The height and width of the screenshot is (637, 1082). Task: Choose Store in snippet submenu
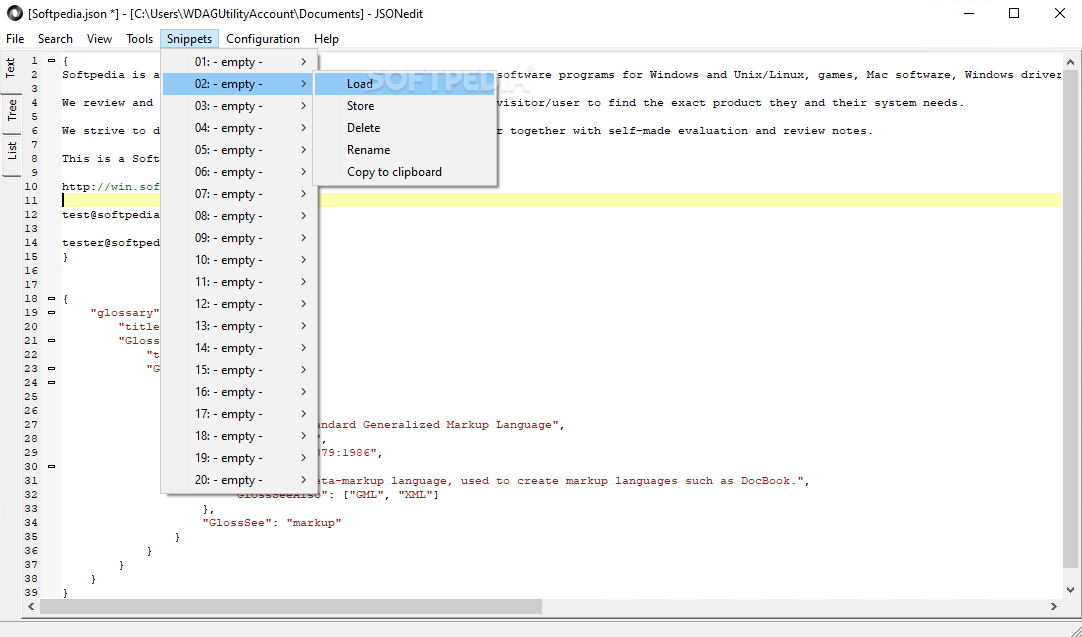(x=405, y=106)
